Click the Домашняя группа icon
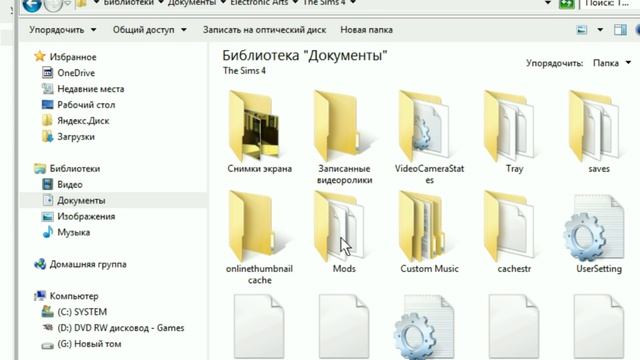Viewport: 640px width, 360px height. (40, 264)
